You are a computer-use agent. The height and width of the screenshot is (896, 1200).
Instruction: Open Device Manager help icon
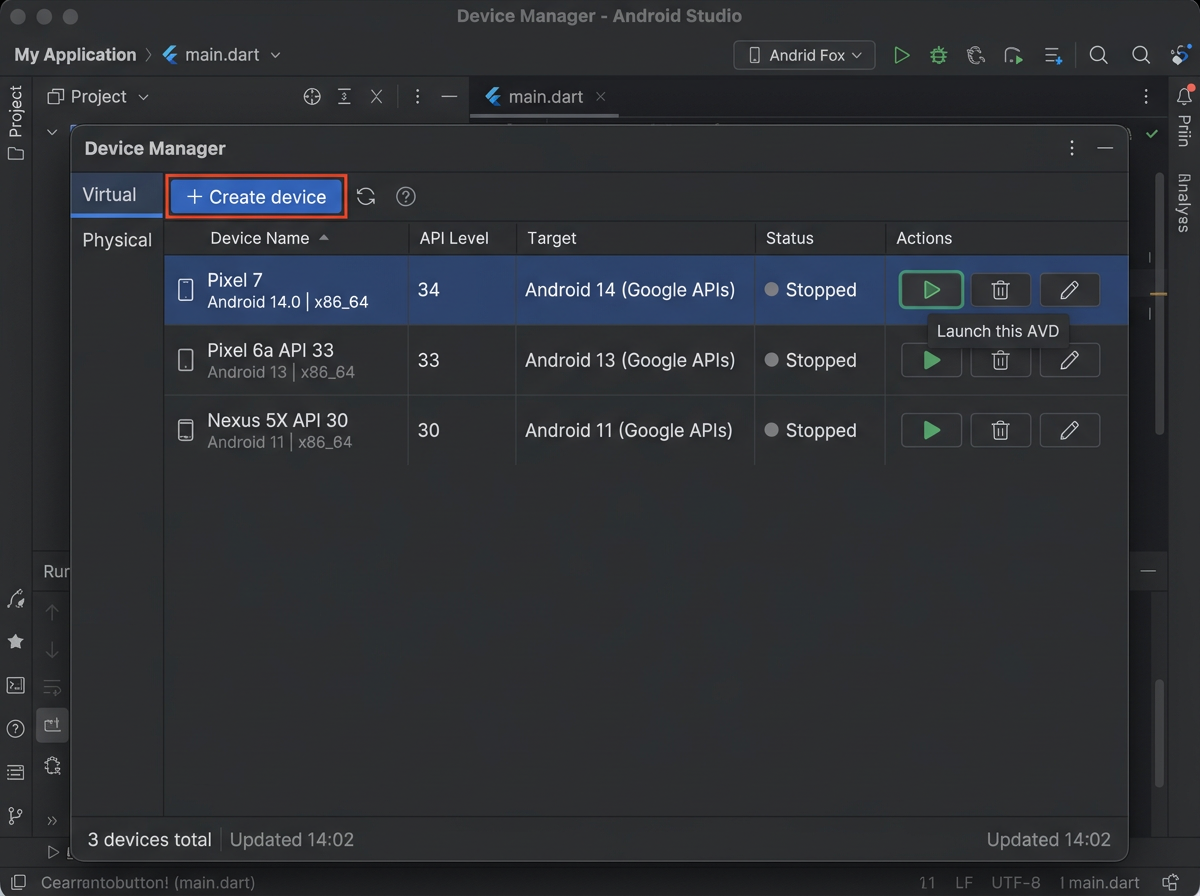coord(405,197)
